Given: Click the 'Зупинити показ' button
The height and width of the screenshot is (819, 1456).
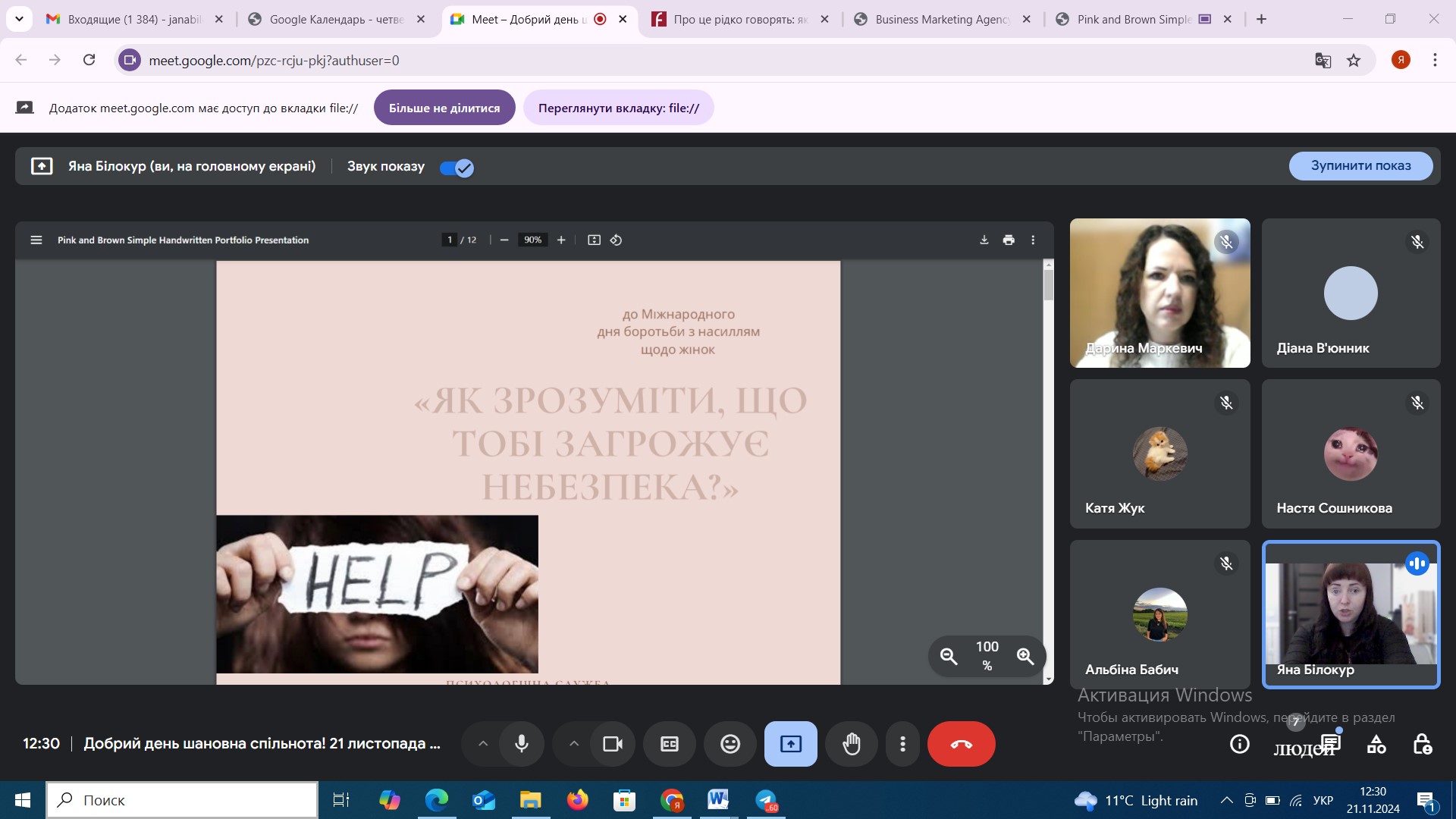Looking at the screenshot, I should point(1361,165).
